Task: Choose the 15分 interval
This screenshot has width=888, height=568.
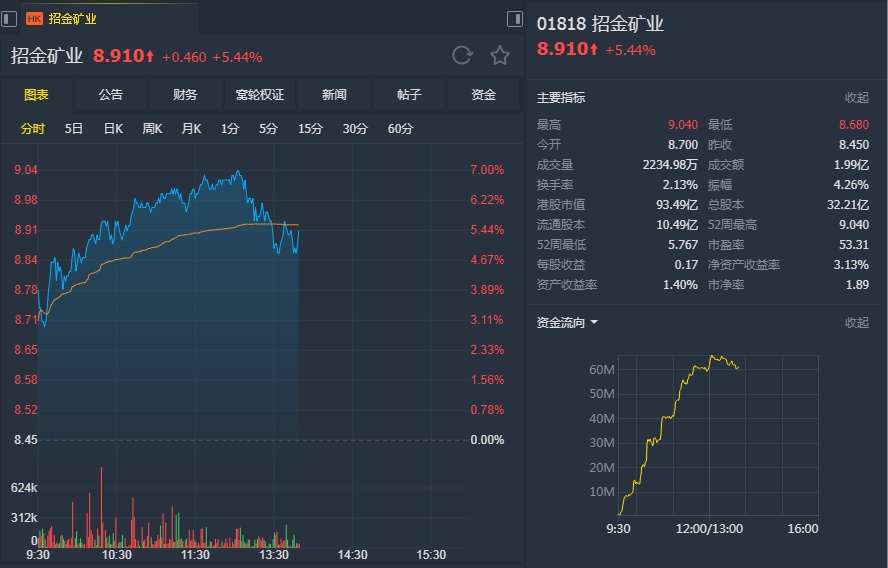Action: 310,128
